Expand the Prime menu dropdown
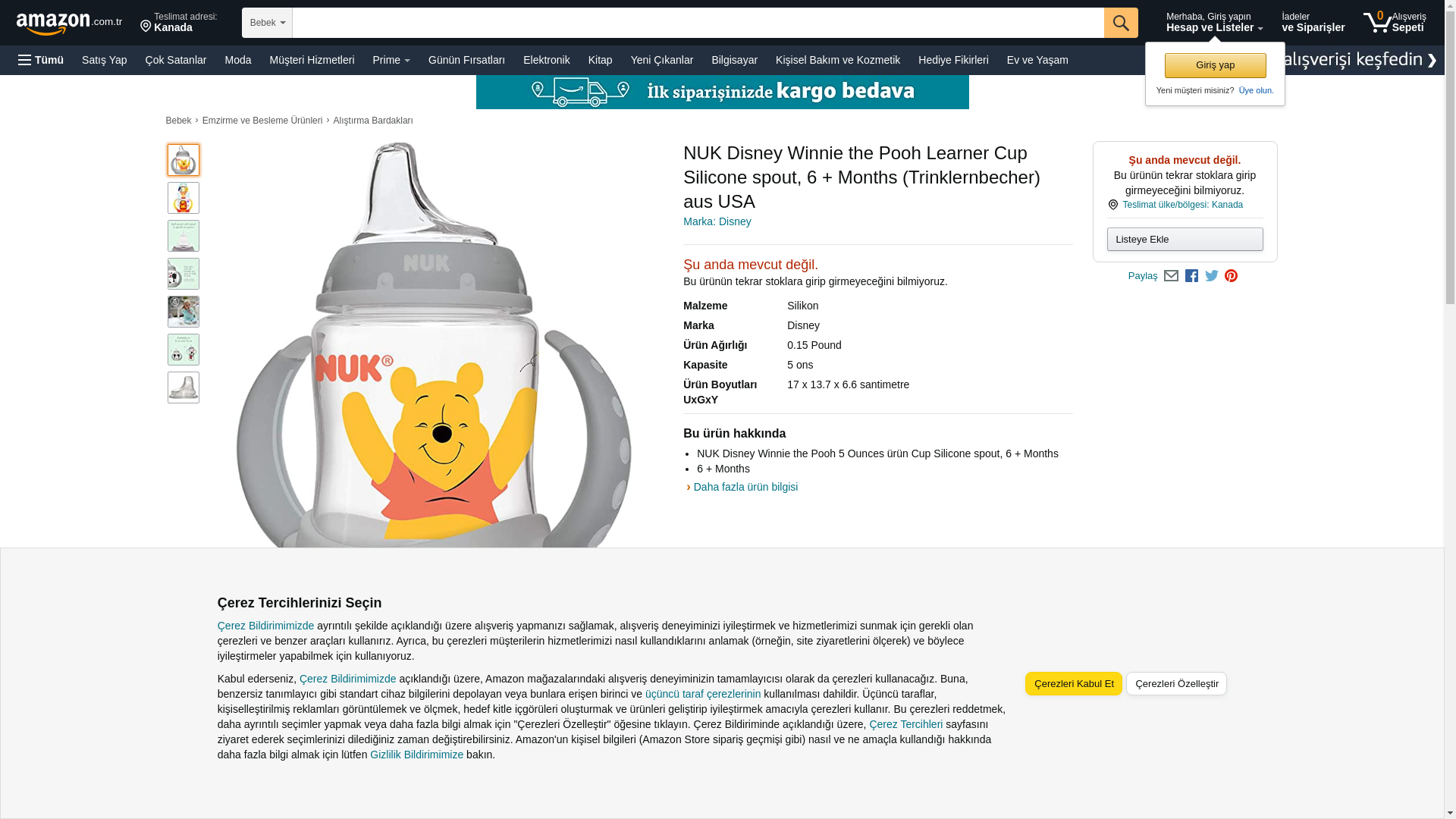 click(x=391, y=60)
